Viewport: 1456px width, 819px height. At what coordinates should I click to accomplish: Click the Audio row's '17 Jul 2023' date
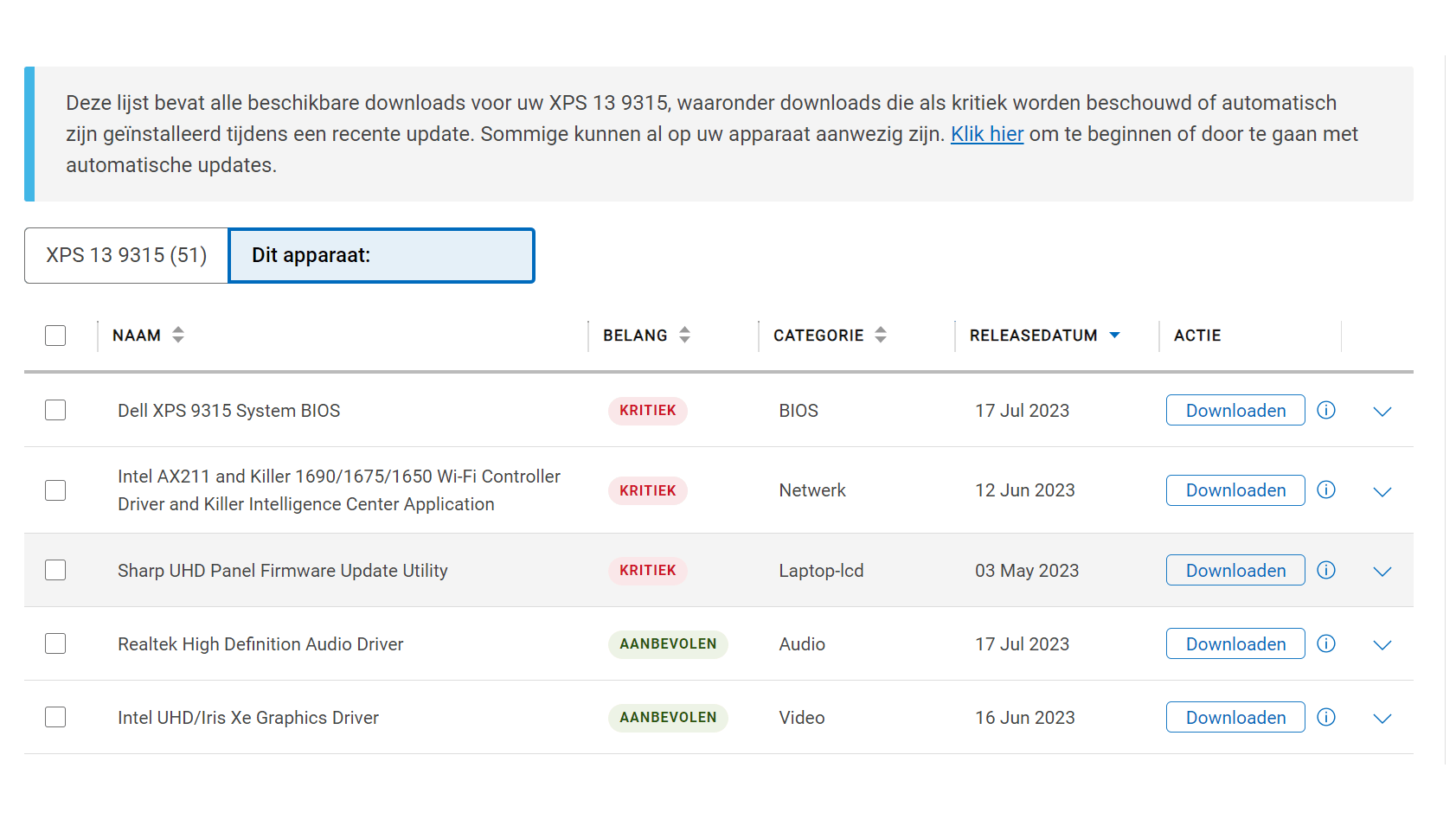click(1023, 643)
